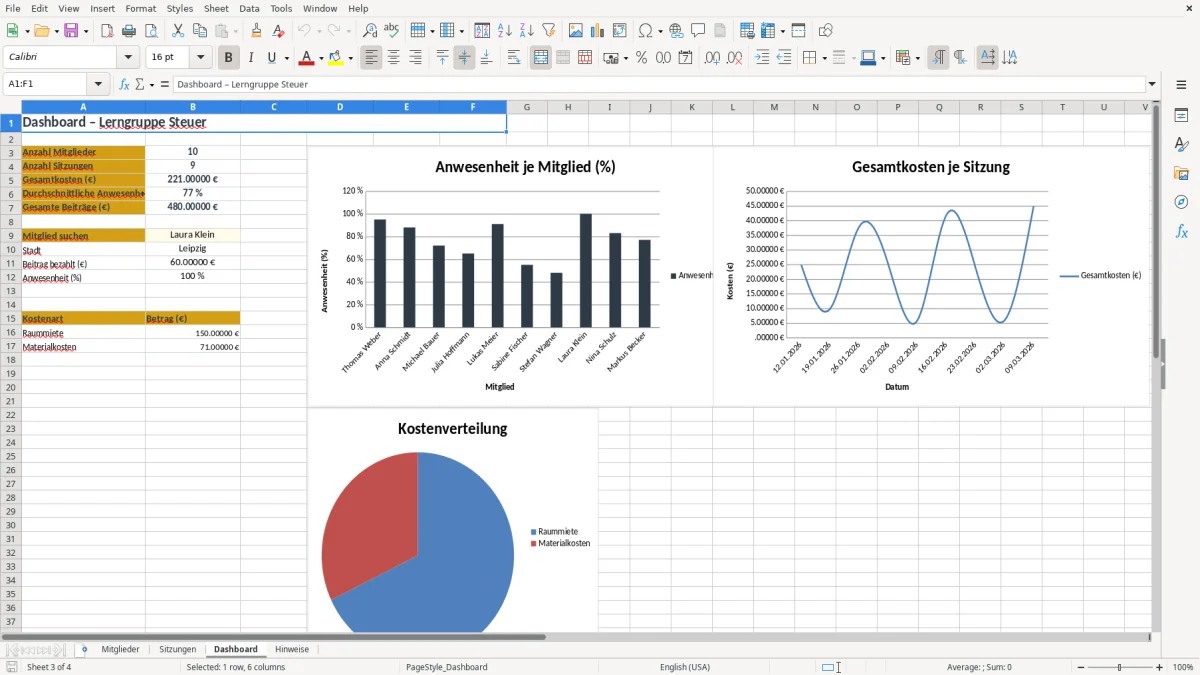Viewport: 1200px width, 675px height.
Task: Copy the selection
Action: point(200,31)
